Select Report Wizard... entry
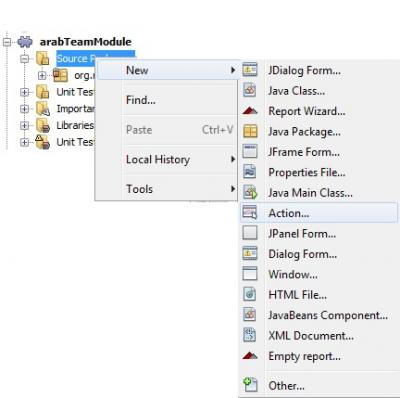 [x=319, y=111]
